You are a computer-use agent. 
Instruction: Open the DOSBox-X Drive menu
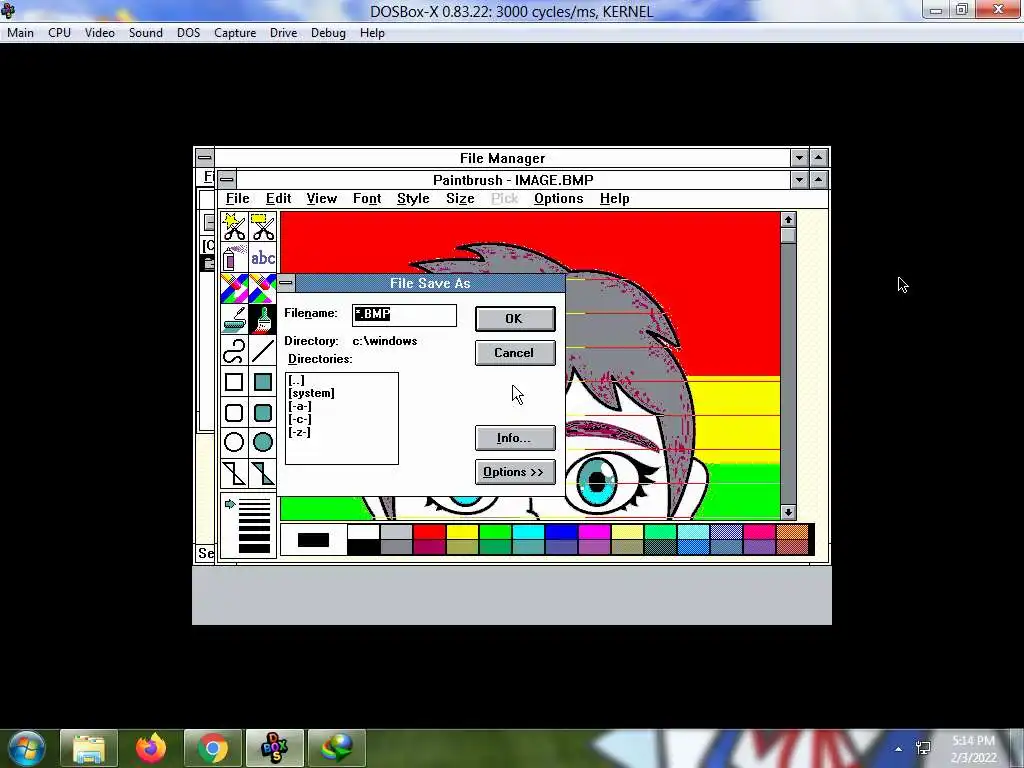tap(283, 33)
